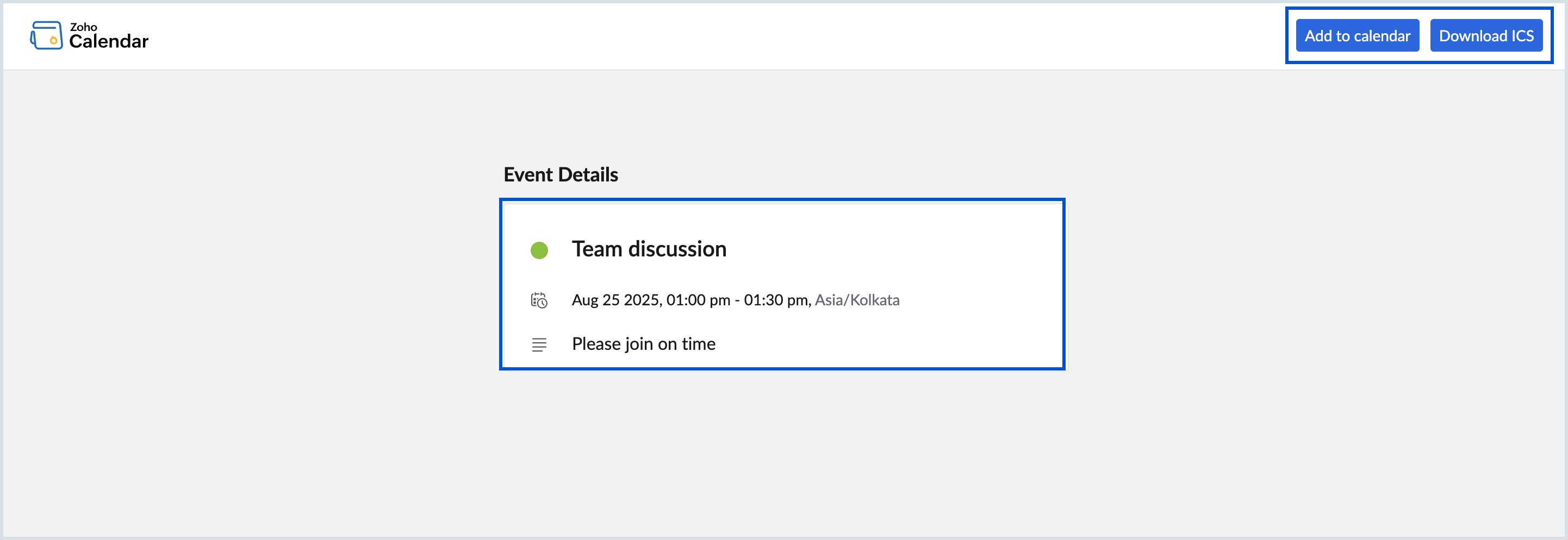
Task: Click the small Zoho text in logo
Action: [83, 27]
